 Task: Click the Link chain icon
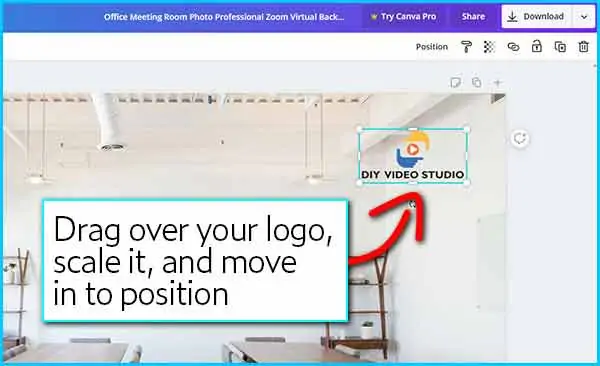513,47
